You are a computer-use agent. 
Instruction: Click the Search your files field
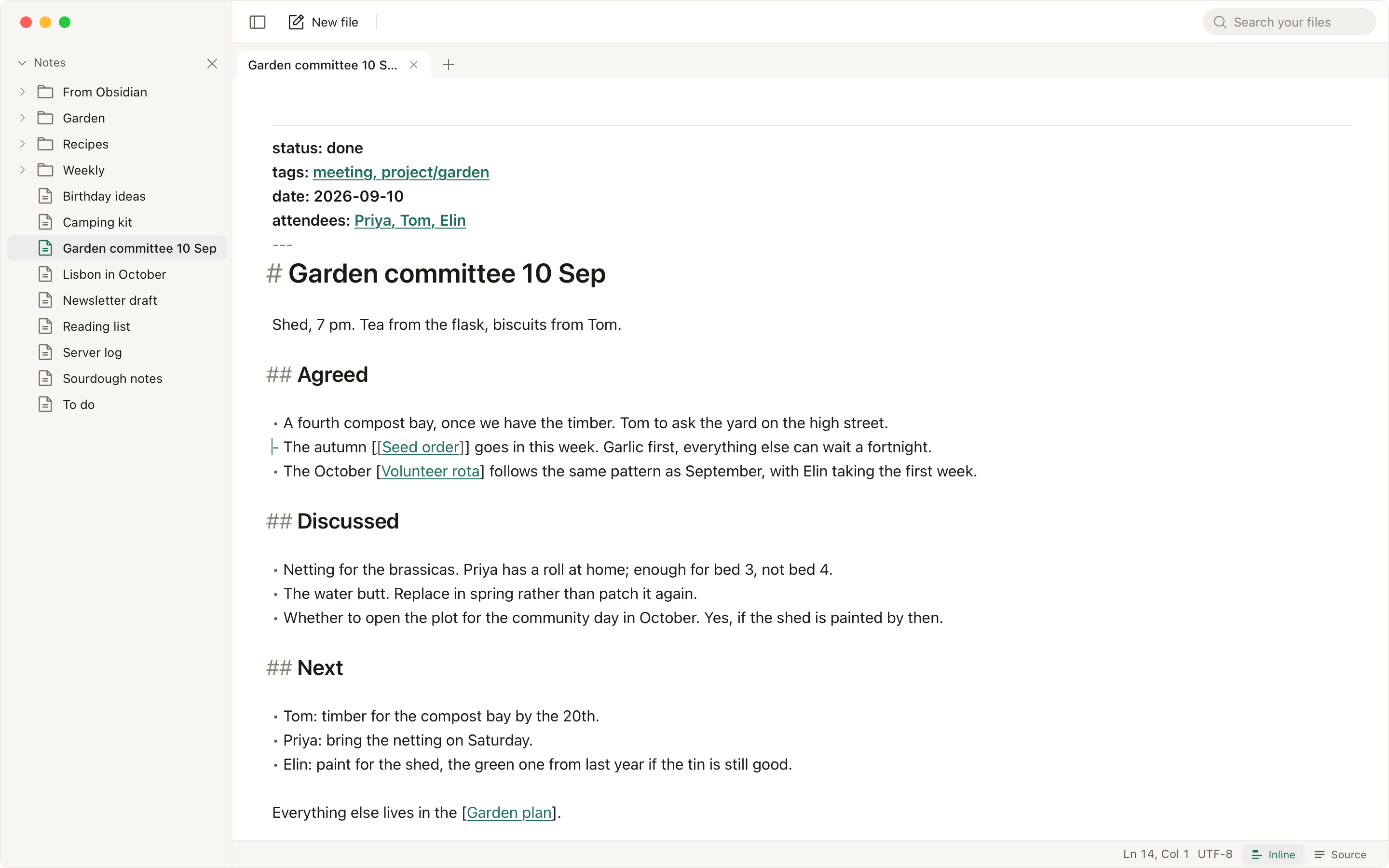[1289, 22]
